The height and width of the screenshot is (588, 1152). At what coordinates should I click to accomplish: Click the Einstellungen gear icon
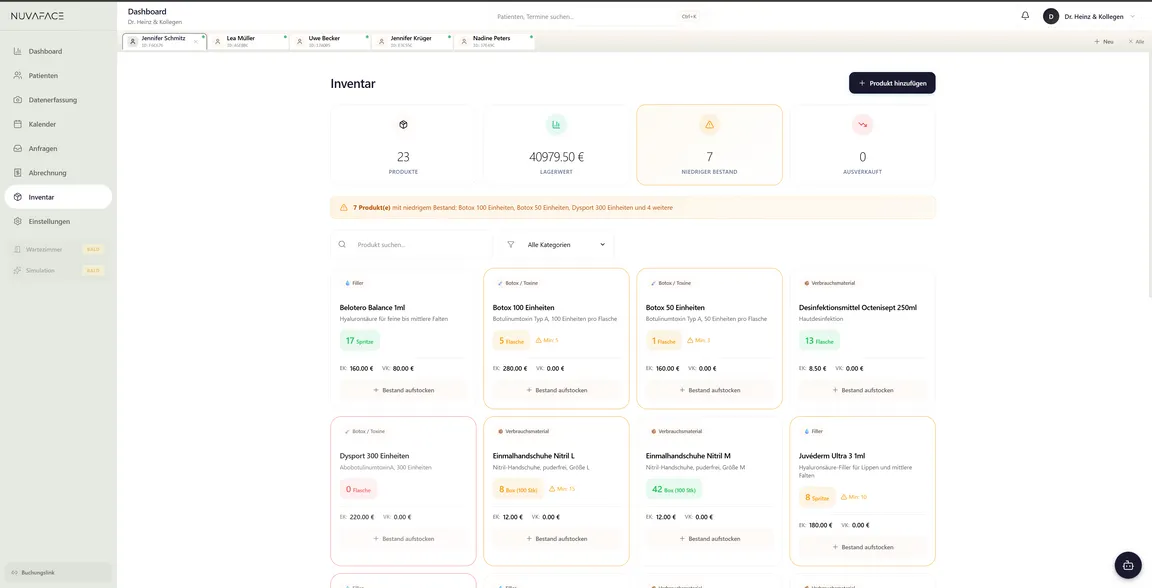click(18, 221)
